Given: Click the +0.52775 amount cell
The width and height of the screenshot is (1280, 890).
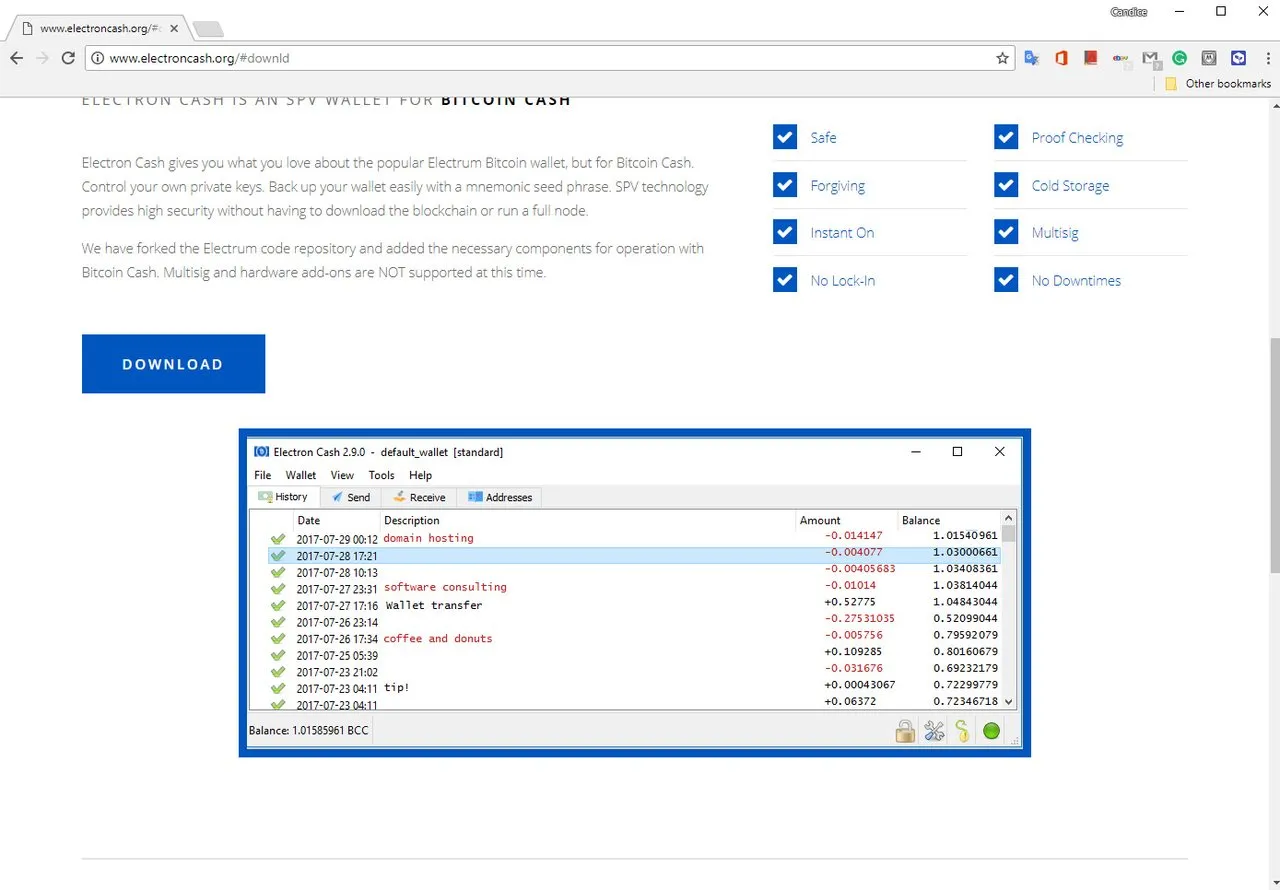Looking at the screenshot, I should (x=850, y=602).
